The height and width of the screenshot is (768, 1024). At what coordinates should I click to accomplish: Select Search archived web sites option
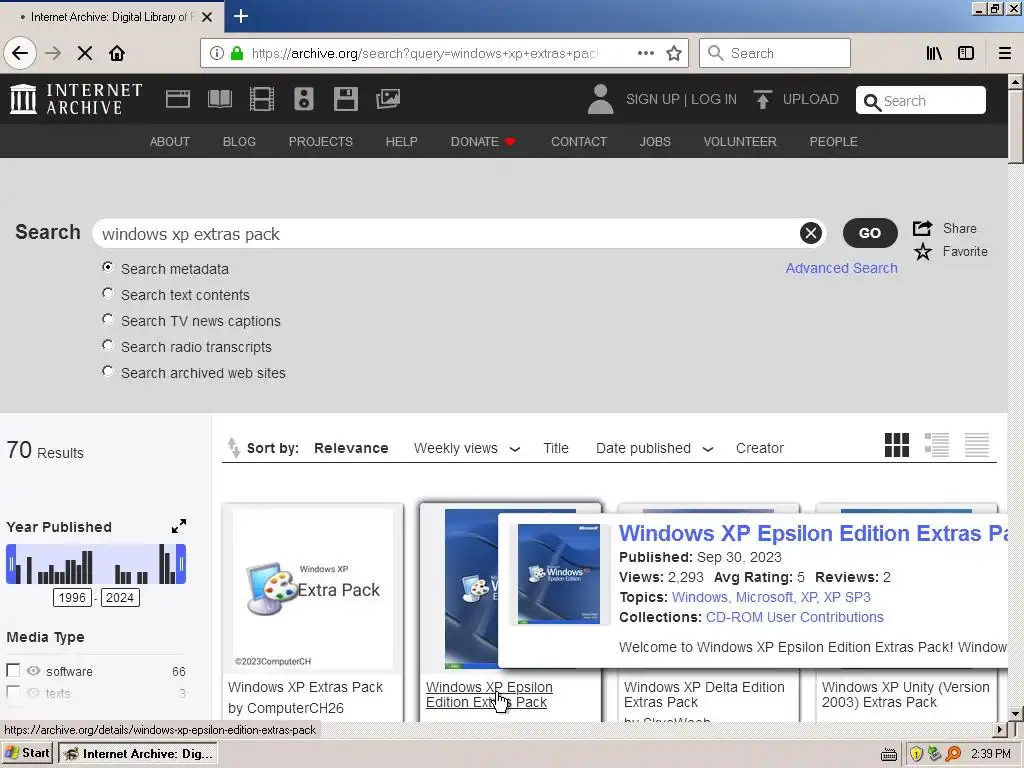pos(108,372)
